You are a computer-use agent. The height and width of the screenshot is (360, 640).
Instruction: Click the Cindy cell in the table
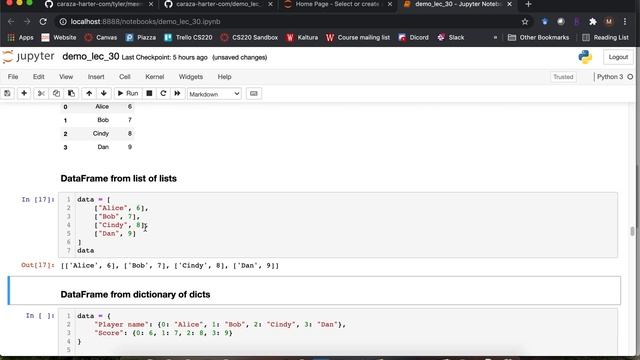pos(101,133)
